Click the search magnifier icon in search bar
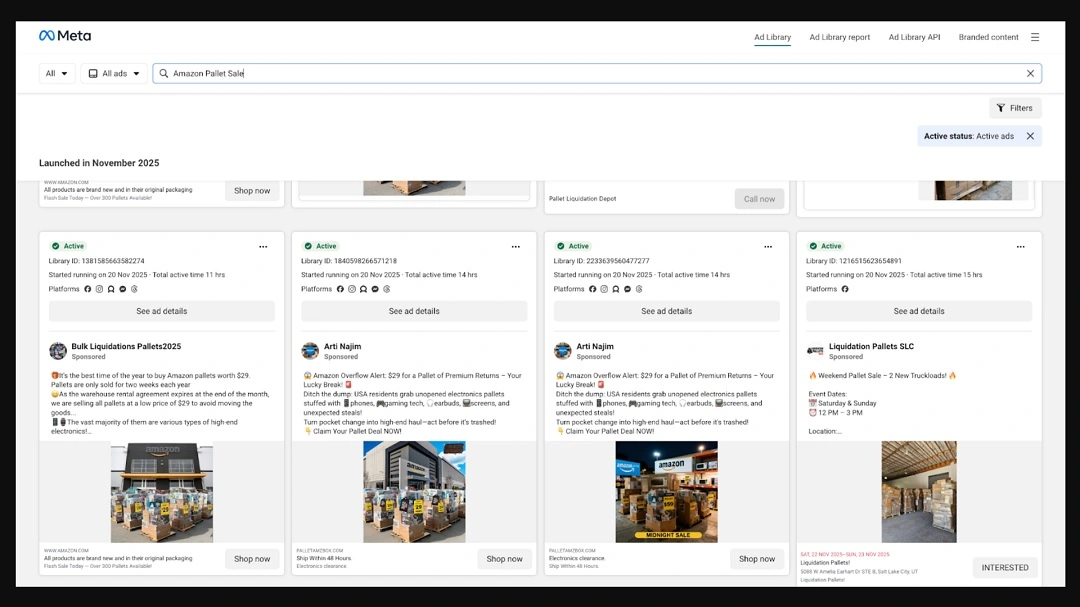 point(162,73)
